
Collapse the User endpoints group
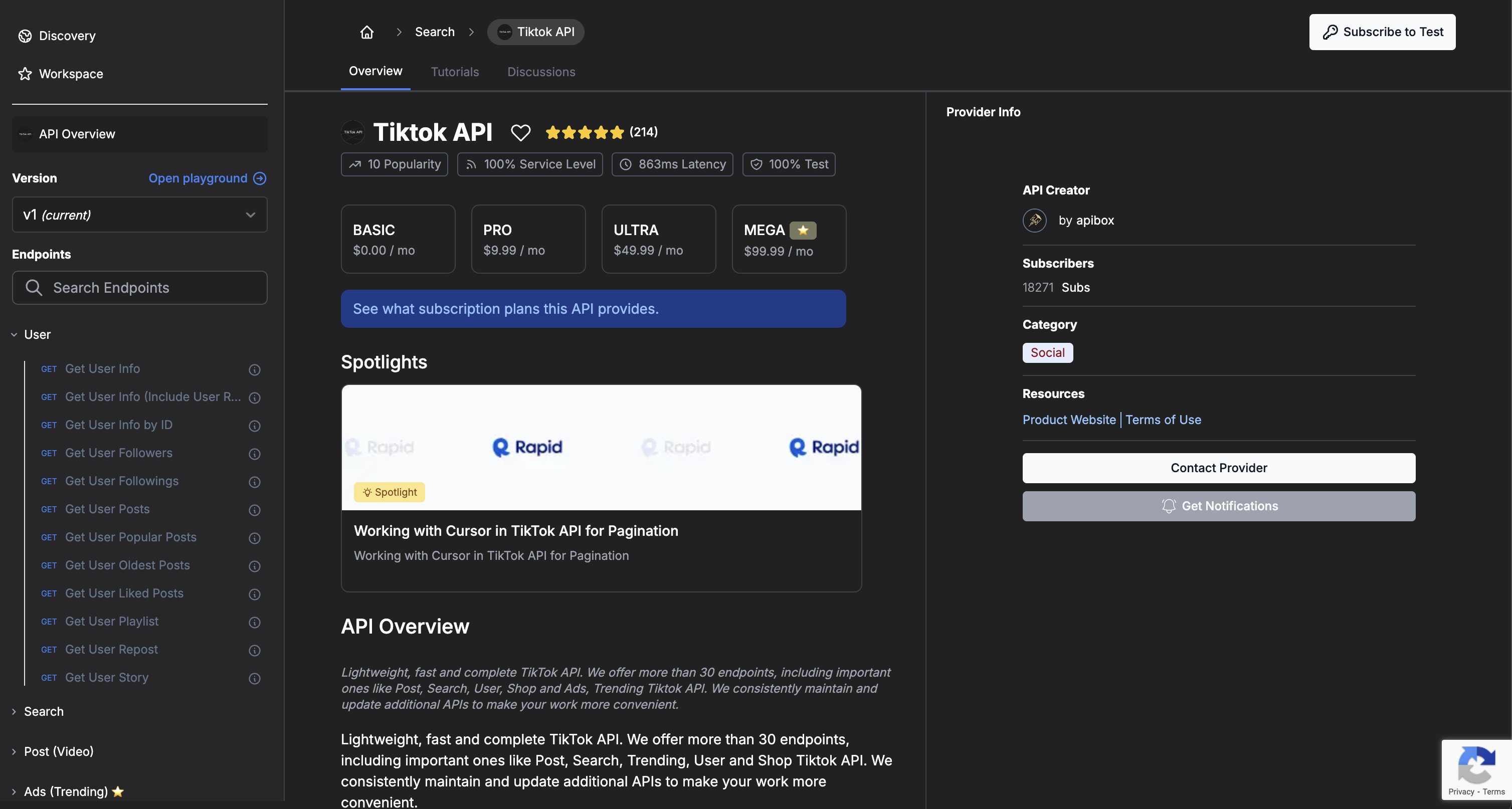pyautogui.click(x=14, y=335)
